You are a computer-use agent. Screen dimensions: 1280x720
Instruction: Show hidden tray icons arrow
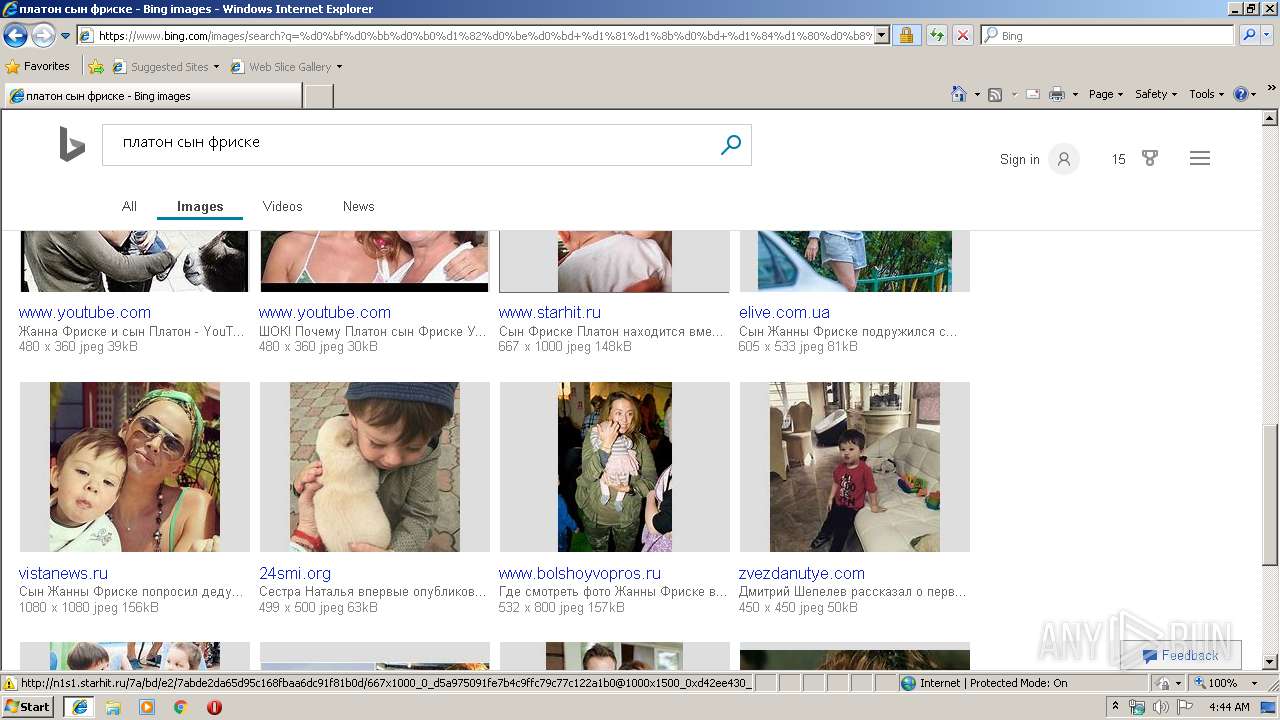(x=1115, y=707)
